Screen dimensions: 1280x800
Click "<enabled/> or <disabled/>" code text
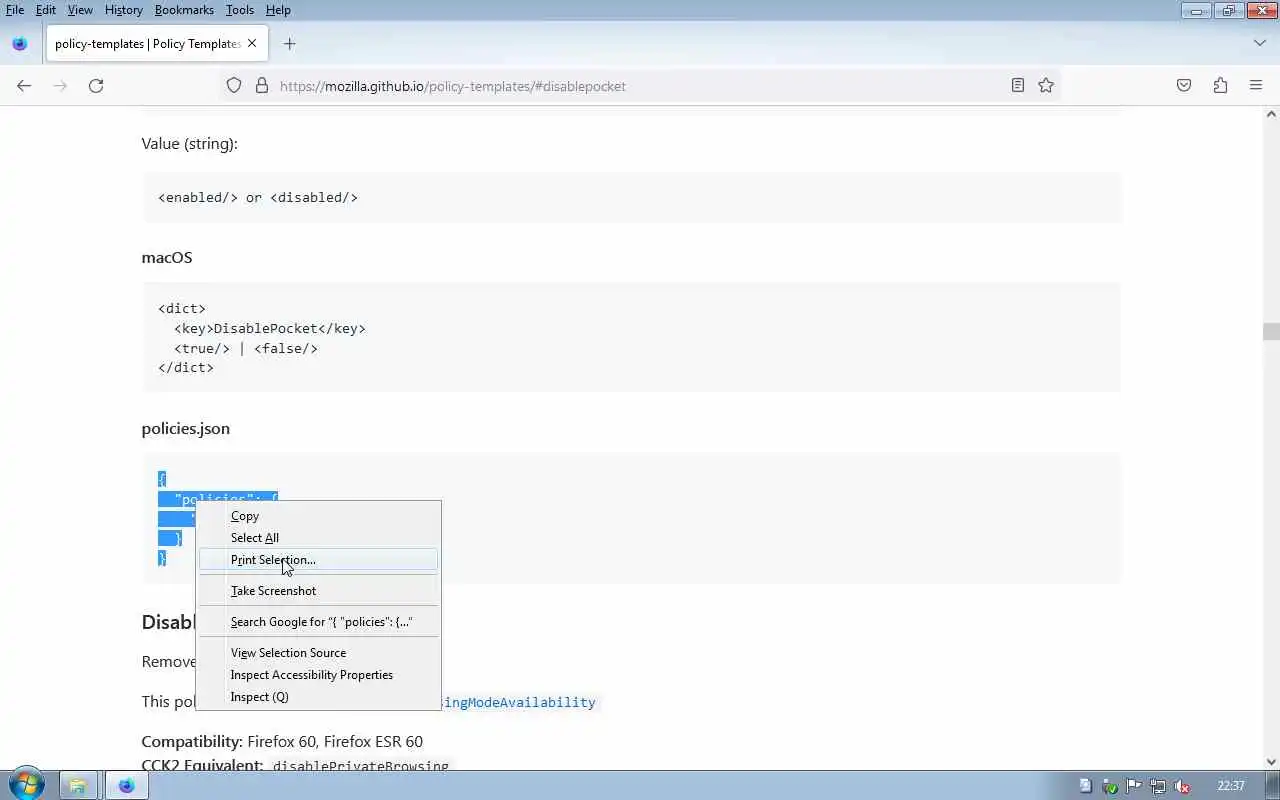coord(258,197)
